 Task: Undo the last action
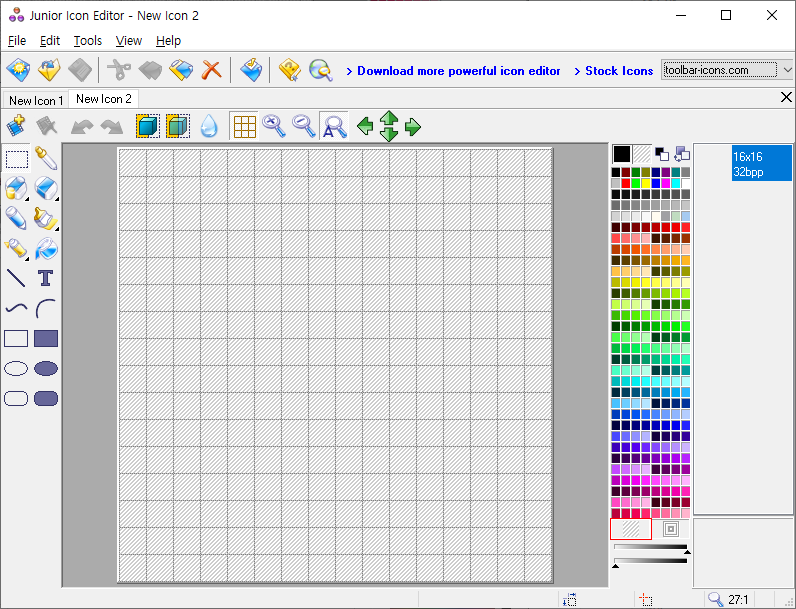click(x=82, y=126)
